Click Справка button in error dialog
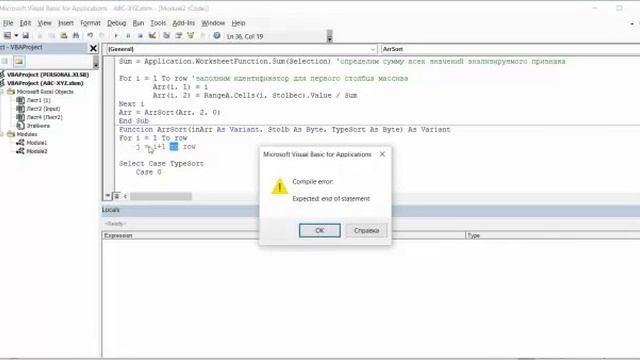Screen dimensions: 640x360 [366, 231]
